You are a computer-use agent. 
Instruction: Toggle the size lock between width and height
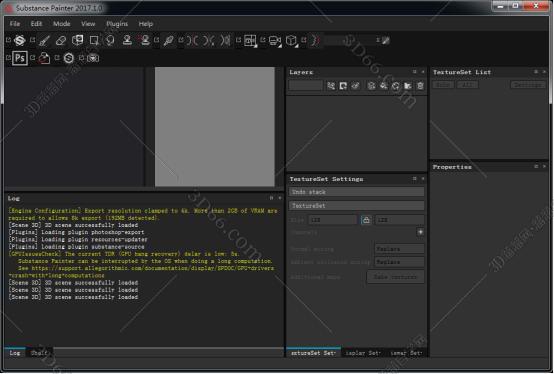pos(366,220)
